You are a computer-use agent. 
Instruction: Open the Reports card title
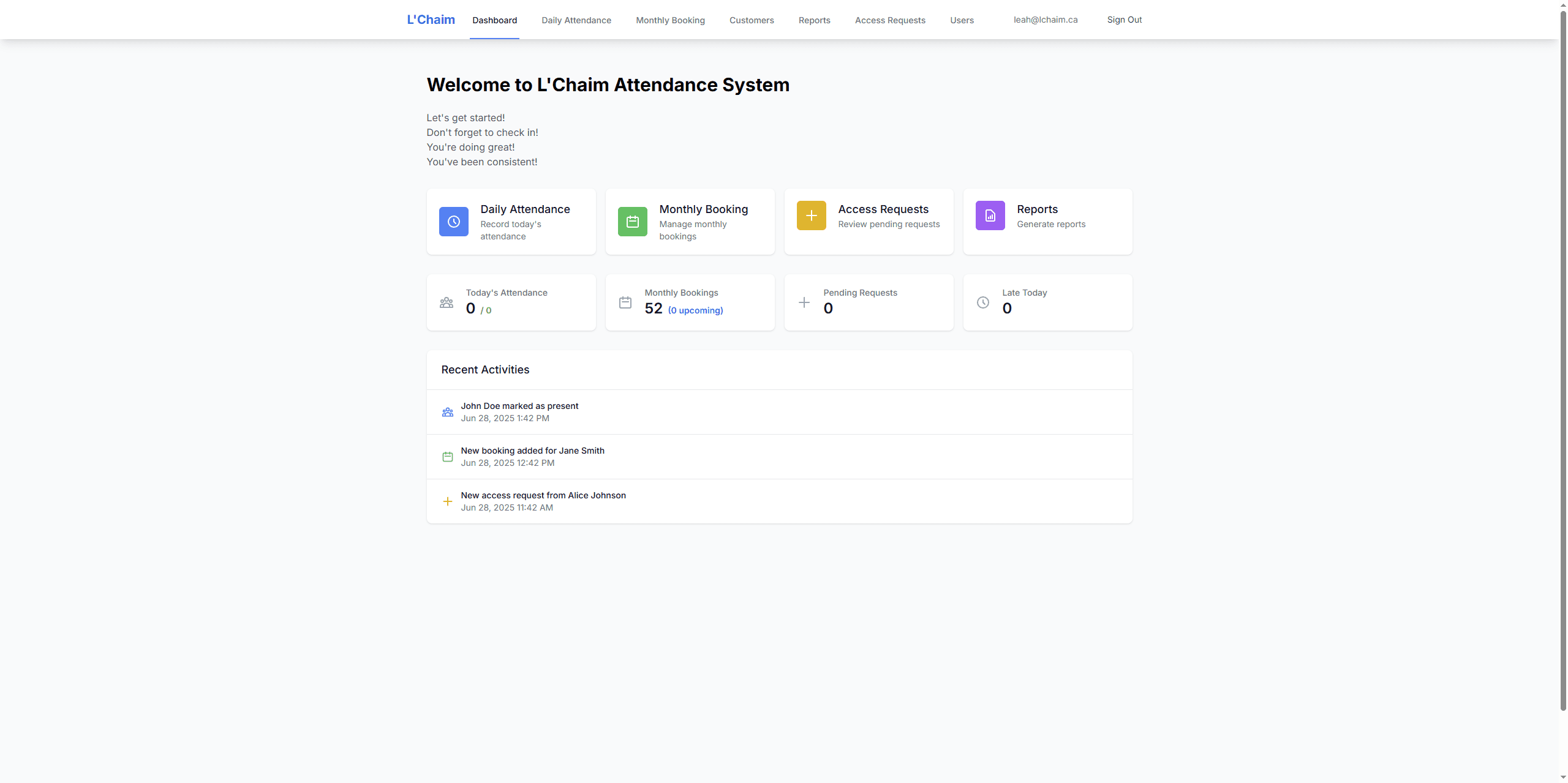pyautogui.click(x=1038, y=209)
